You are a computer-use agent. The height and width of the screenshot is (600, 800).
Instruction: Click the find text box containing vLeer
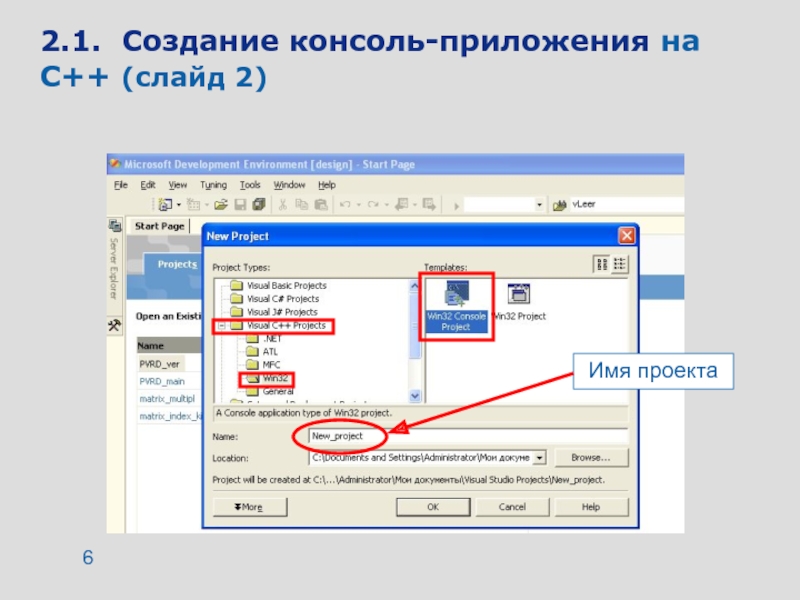[x=627, y=204]
